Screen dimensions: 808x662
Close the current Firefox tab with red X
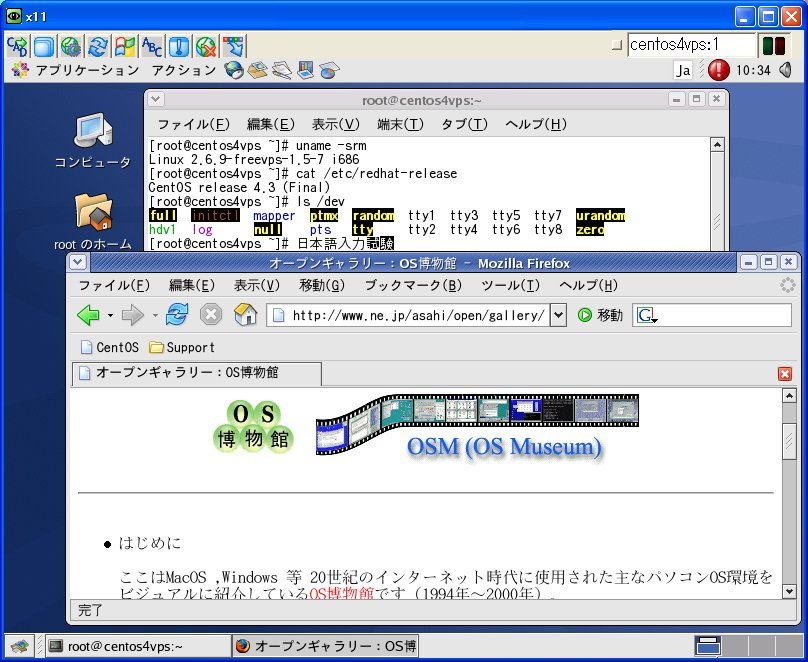[x=785, y=374]
